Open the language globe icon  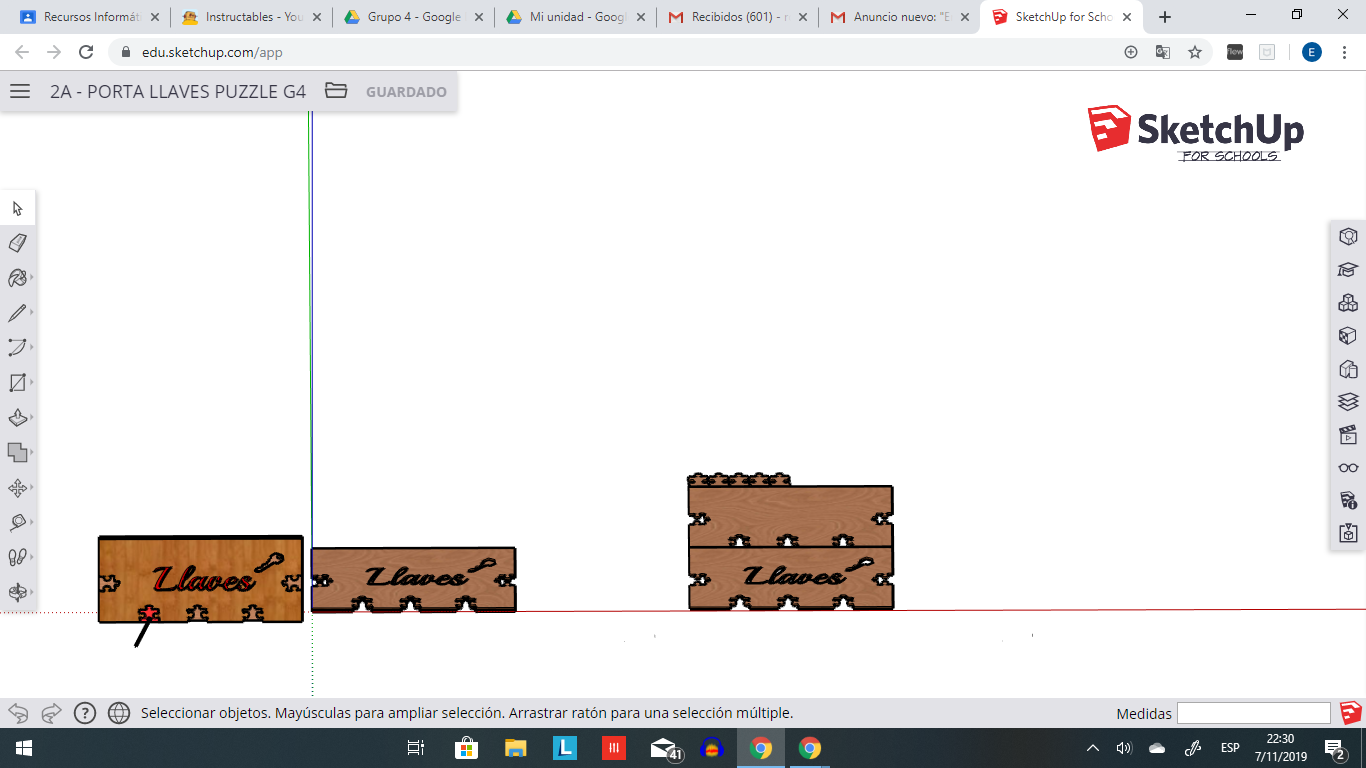point(119,713)
